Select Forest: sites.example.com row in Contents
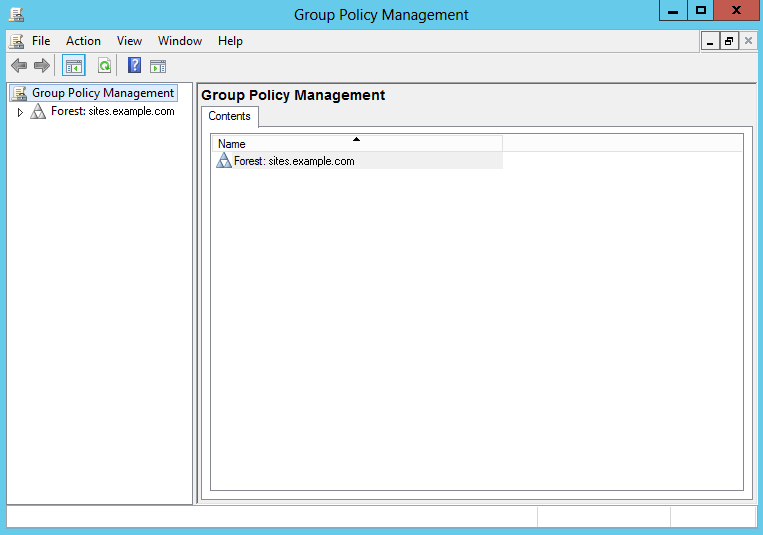The width and height of the screenshot is (763, 535). pyautogui.click(x=357, y=161)
